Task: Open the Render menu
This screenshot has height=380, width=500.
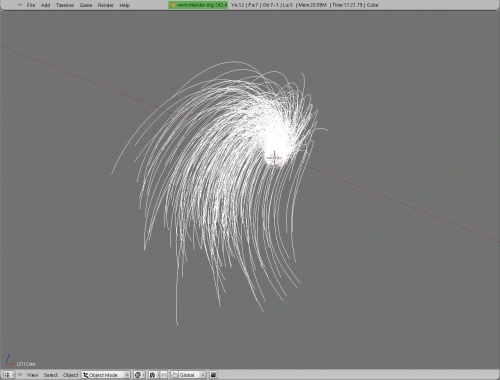Action: pos(106,5)
